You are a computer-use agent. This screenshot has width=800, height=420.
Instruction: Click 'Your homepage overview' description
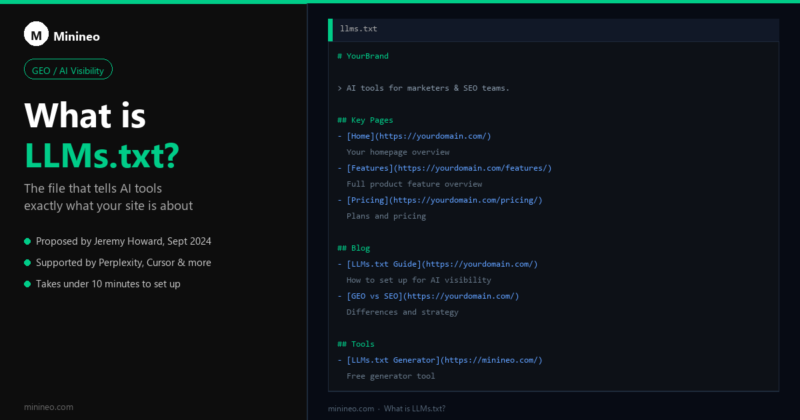click(x=398, y=152)
